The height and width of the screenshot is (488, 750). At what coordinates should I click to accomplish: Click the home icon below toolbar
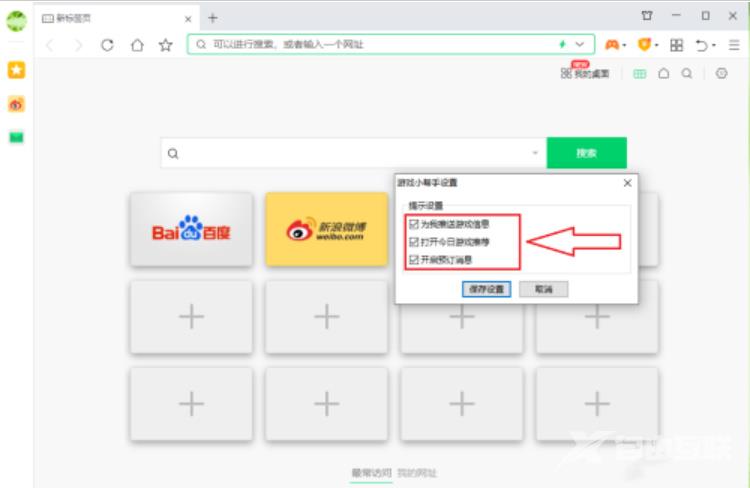coord(663,73)
